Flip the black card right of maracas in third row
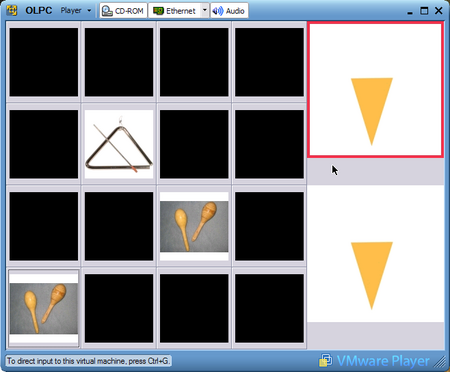 pos(269,226)
